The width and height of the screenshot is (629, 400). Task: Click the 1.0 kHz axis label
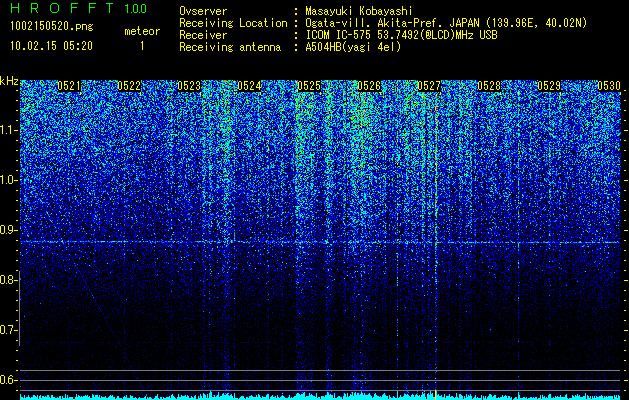pyautogui.click(x=8, y=180)
